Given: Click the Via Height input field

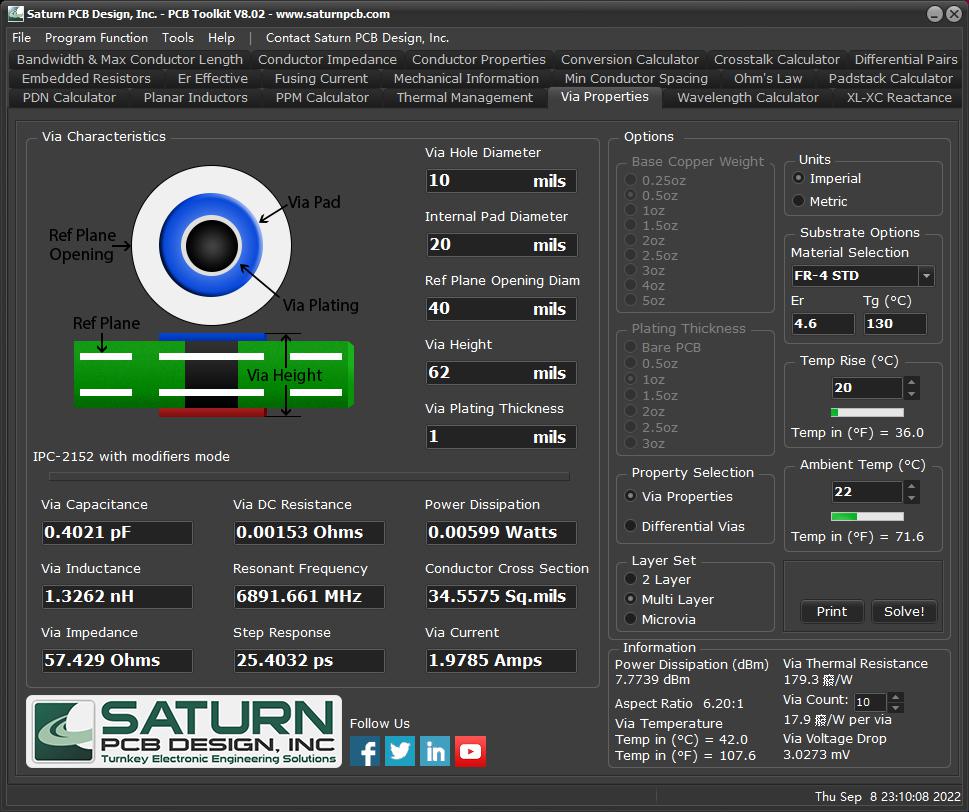Looking at the screenshot, I should tap(501, 373).
